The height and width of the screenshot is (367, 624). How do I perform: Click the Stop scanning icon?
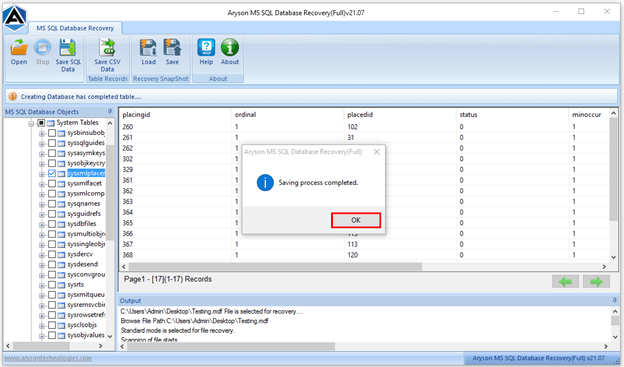[x=42, y=48]
